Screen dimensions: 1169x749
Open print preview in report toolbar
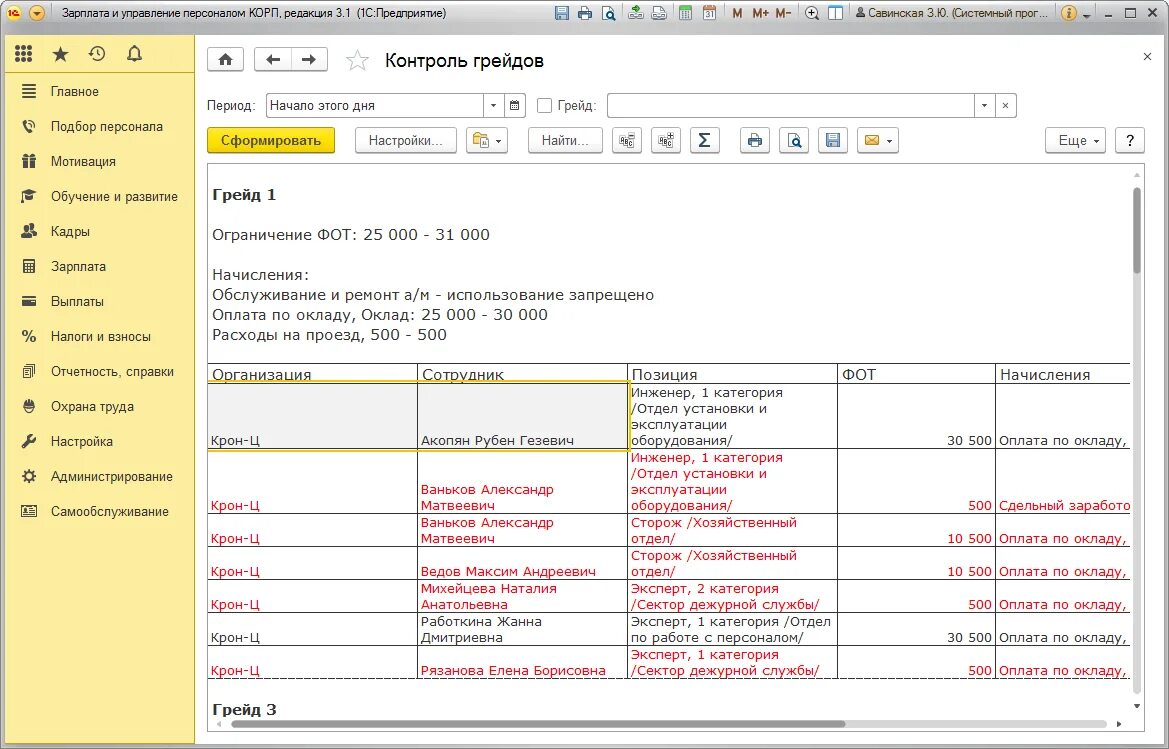click(x=794, y=140)
